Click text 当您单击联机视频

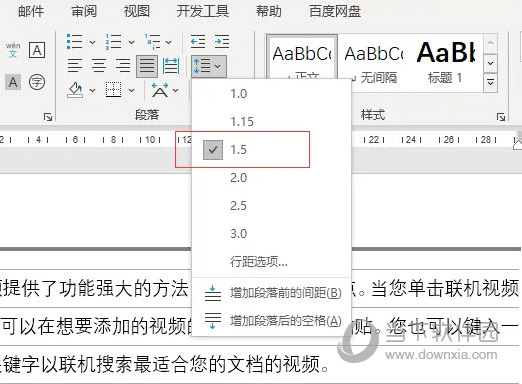pos(445,288)
